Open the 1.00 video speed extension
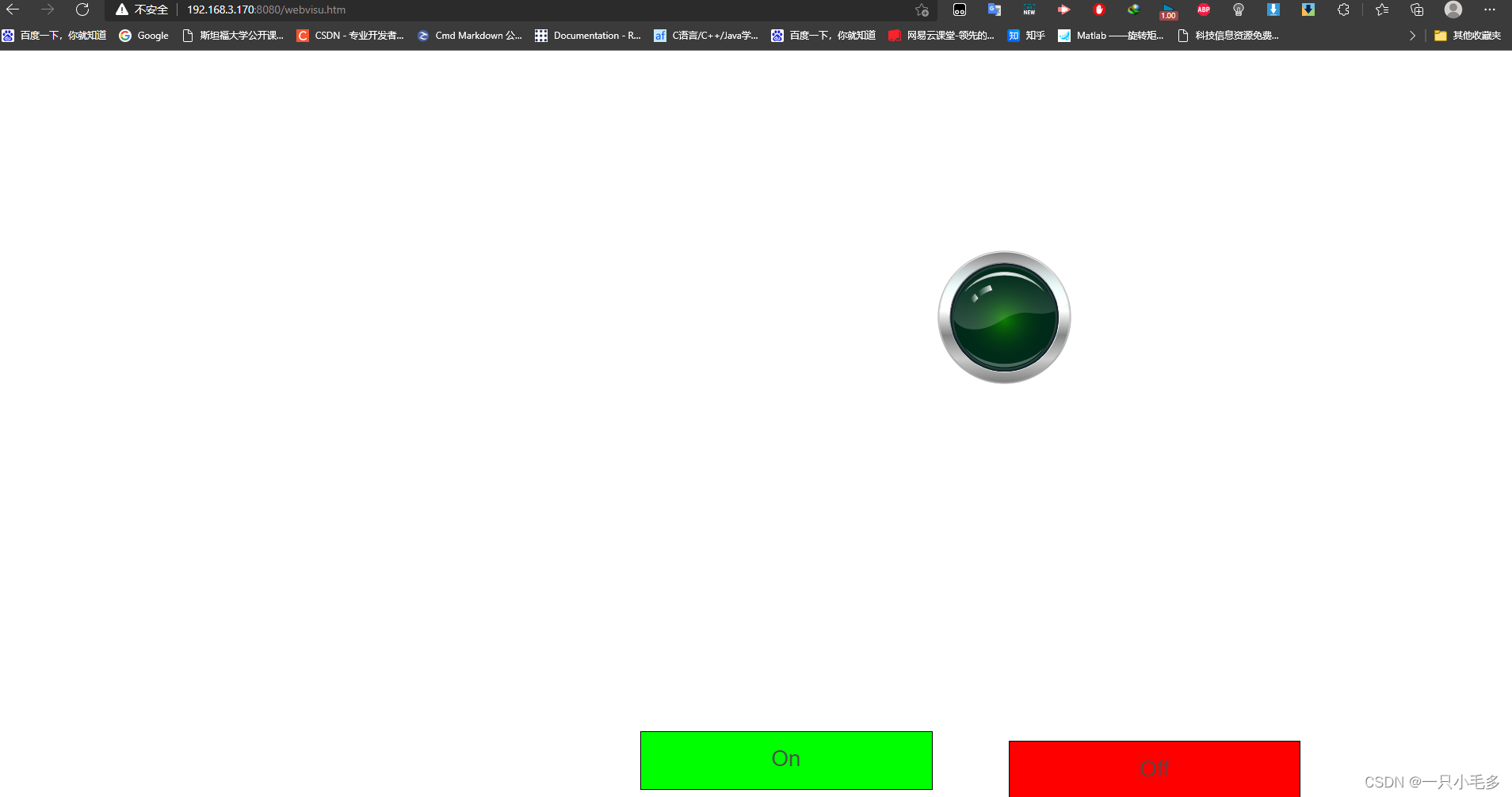The width and height of the screenshot is (1512, 797). pyautogui.click(x=1169, y=11)
